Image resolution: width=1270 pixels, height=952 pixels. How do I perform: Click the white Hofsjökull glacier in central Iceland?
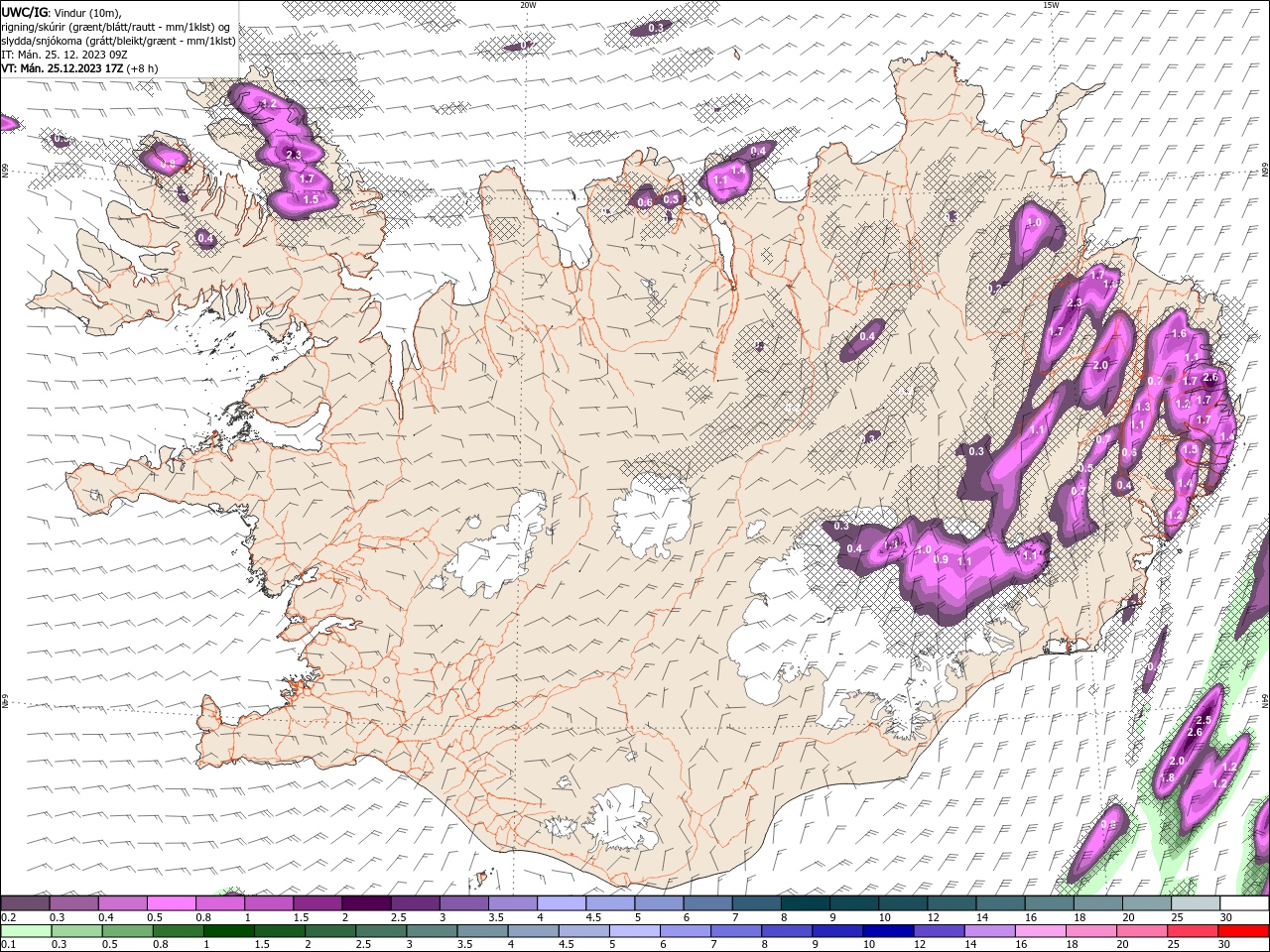[652, 516]
